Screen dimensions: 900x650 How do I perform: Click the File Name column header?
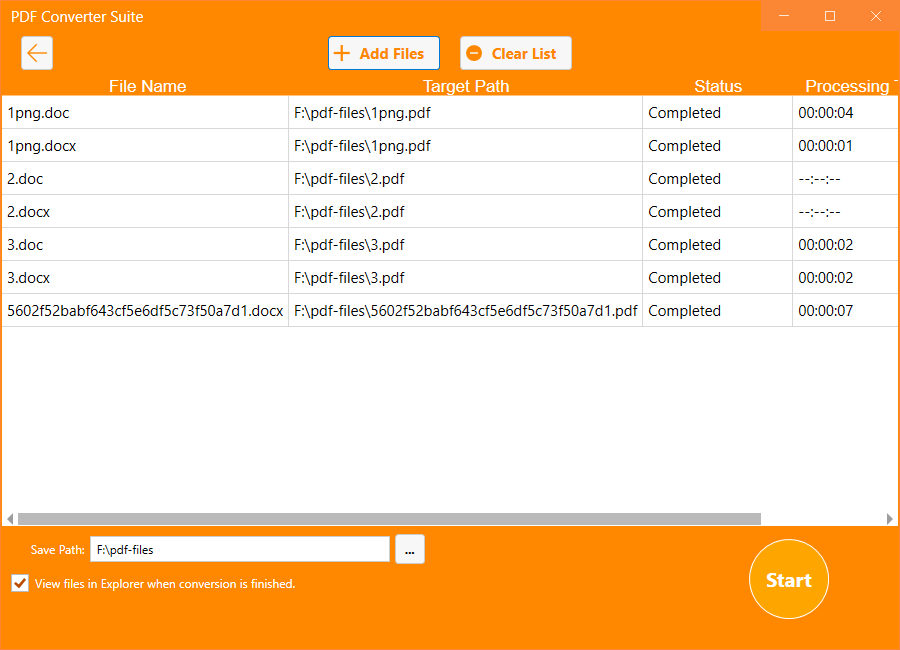pyautogui.click(x=147, y=86)
